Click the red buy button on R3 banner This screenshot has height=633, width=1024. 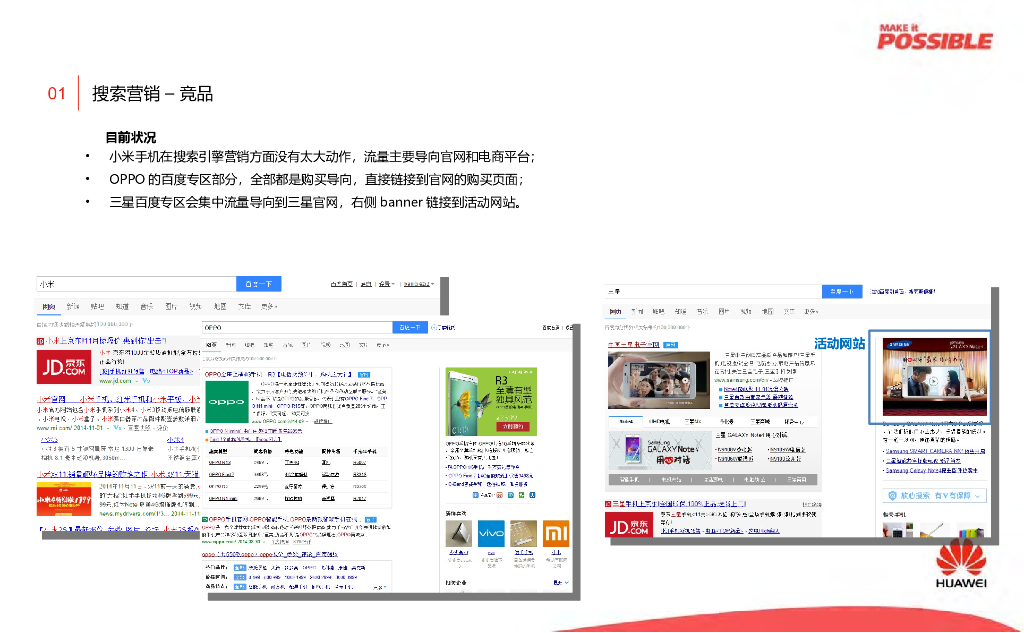click(x=513, y=426)
